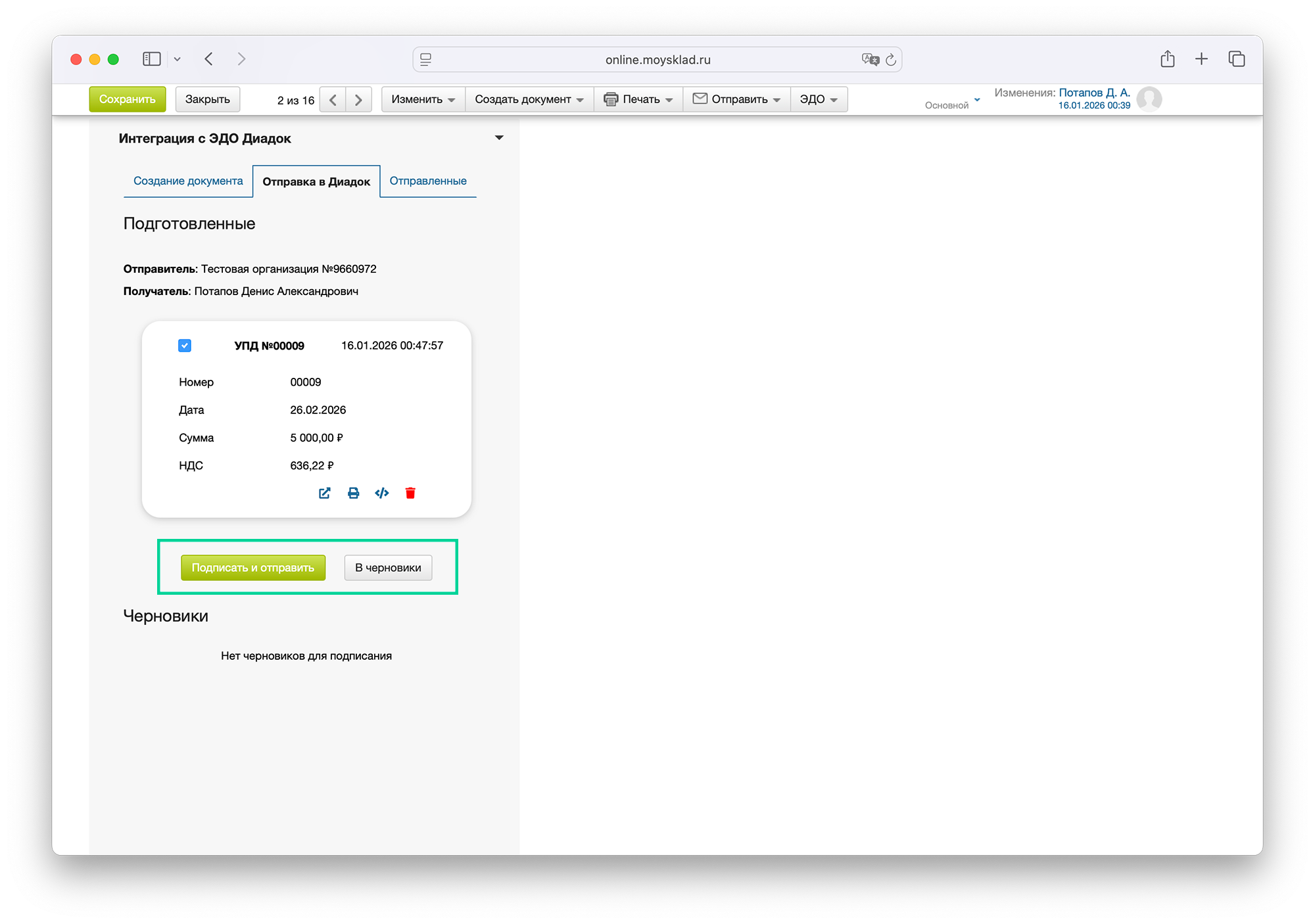
Task: Collapse Интеграция с ЭДО Диадок section
Action: click(x=499, y=138)
